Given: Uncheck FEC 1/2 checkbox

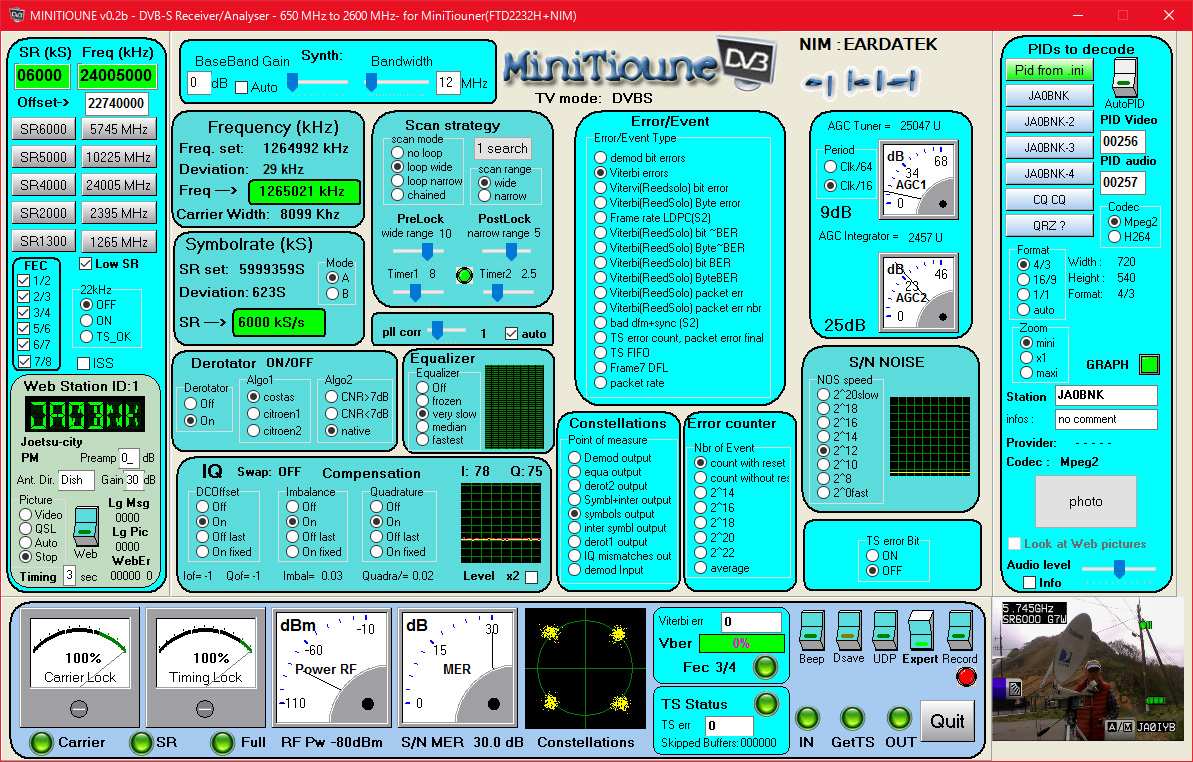Looking at the screenshot, I should [x=24, y=281].
